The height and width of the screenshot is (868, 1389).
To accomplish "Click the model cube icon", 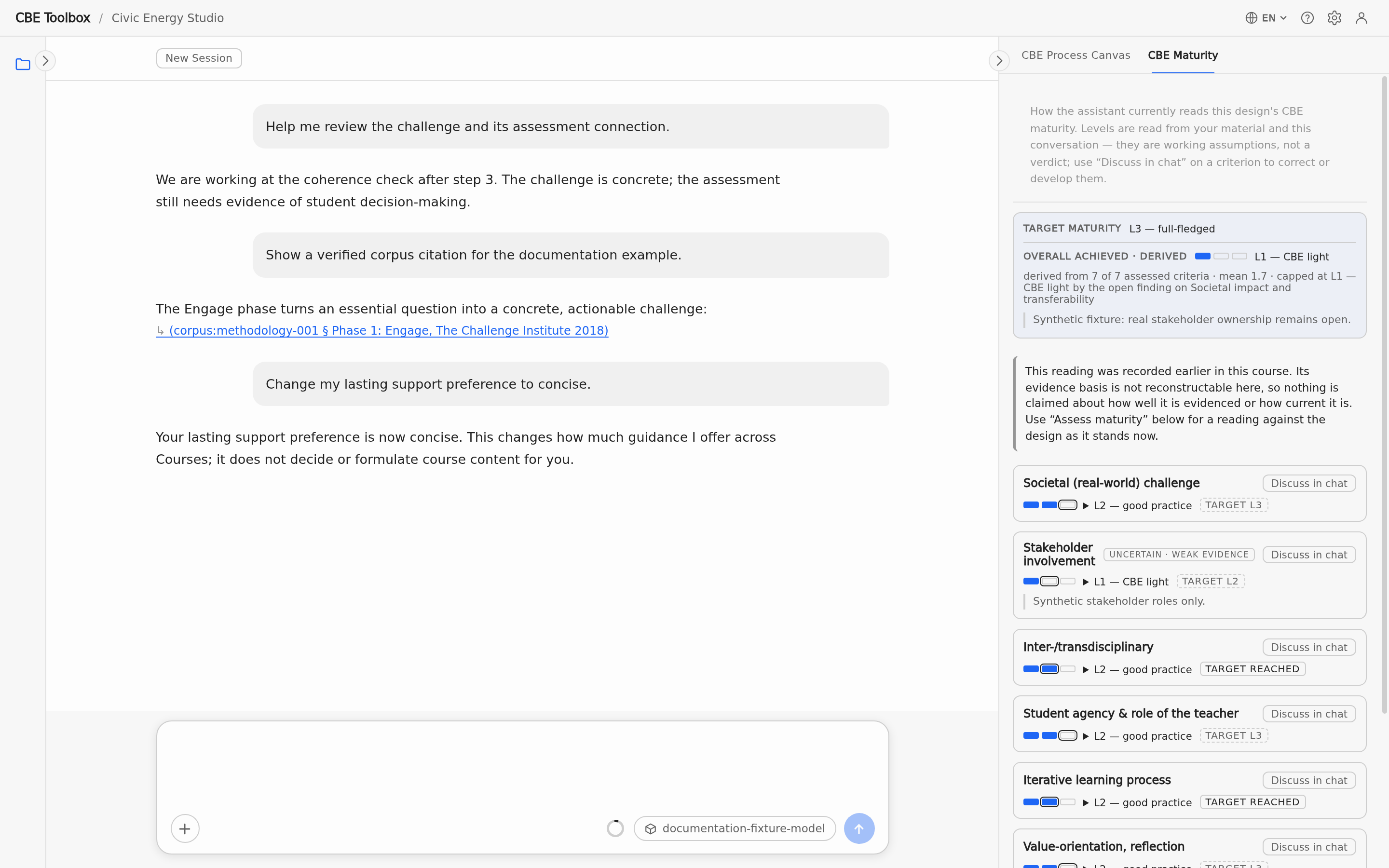I will click(x=650, y=828).
